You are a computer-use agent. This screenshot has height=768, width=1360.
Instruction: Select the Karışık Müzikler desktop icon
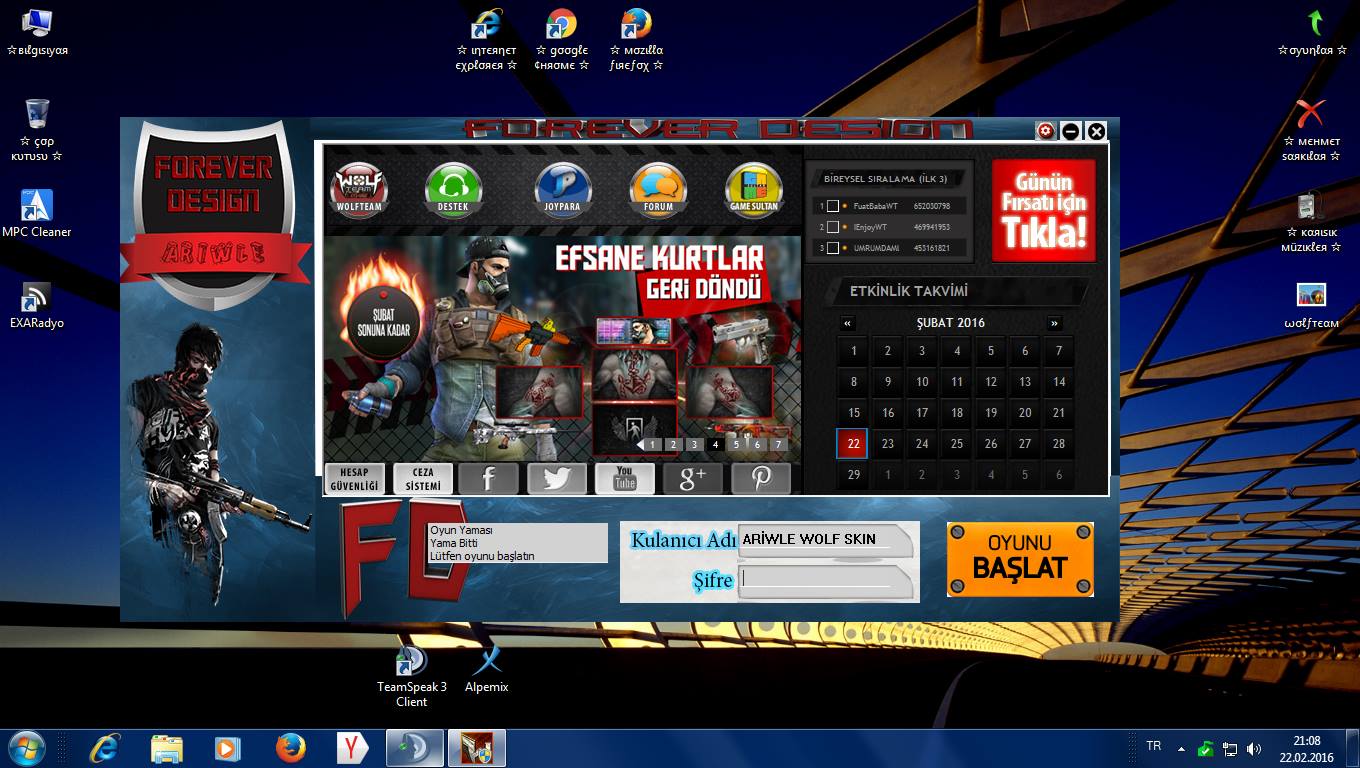click(x=1311, y=222)
